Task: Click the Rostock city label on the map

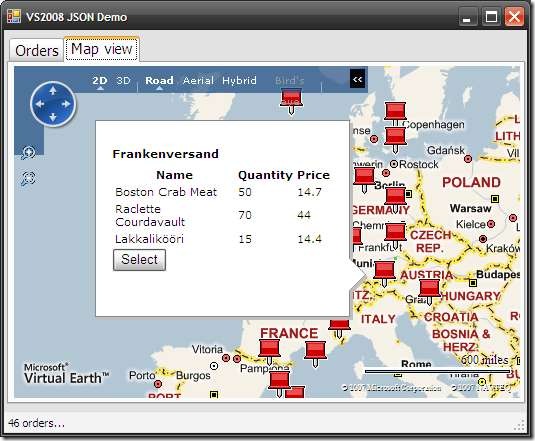Action: coord(419,164)
